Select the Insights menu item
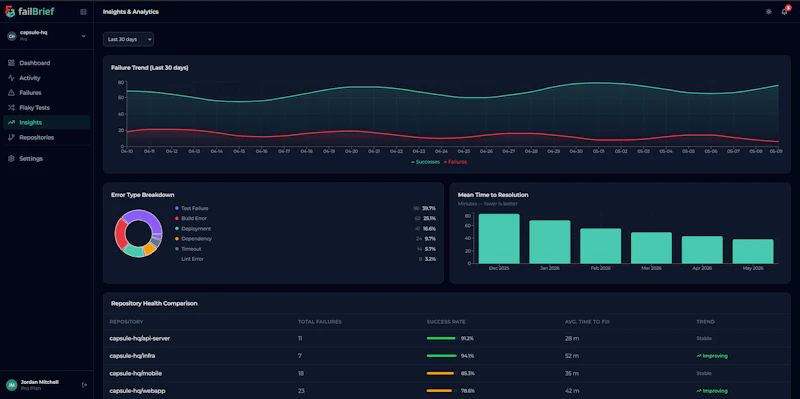The width and height of the screenshot is (800, 399). [46, 122]
